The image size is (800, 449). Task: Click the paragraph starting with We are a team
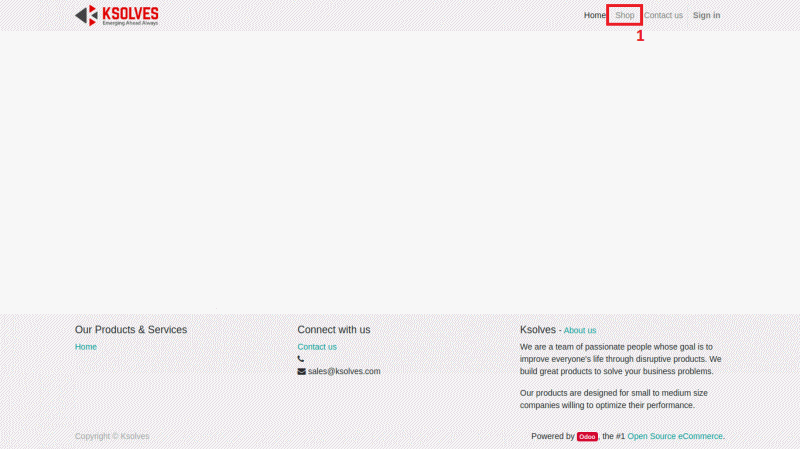coord(620,358)
